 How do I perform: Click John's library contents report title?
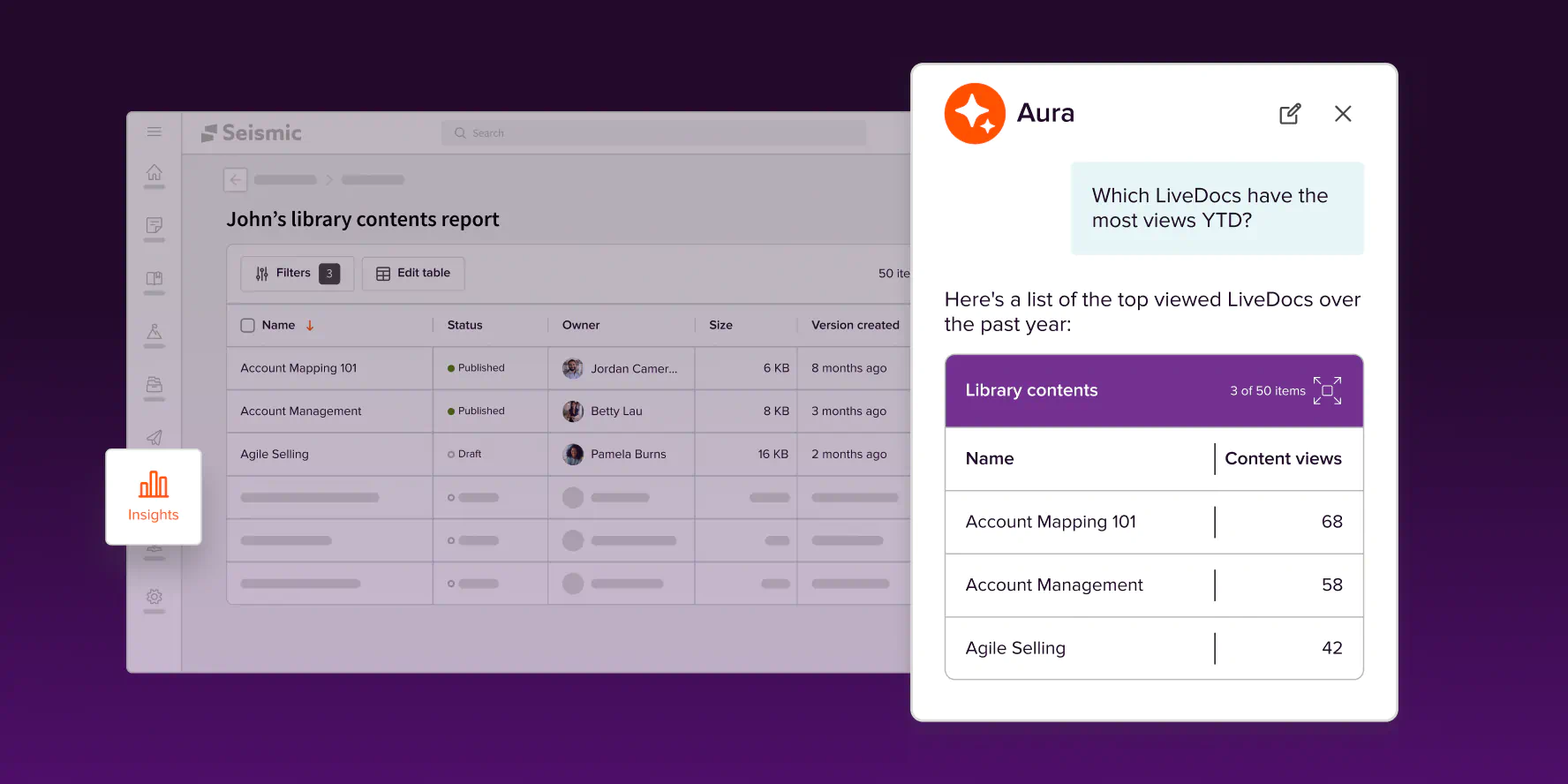tap(363, 220)
